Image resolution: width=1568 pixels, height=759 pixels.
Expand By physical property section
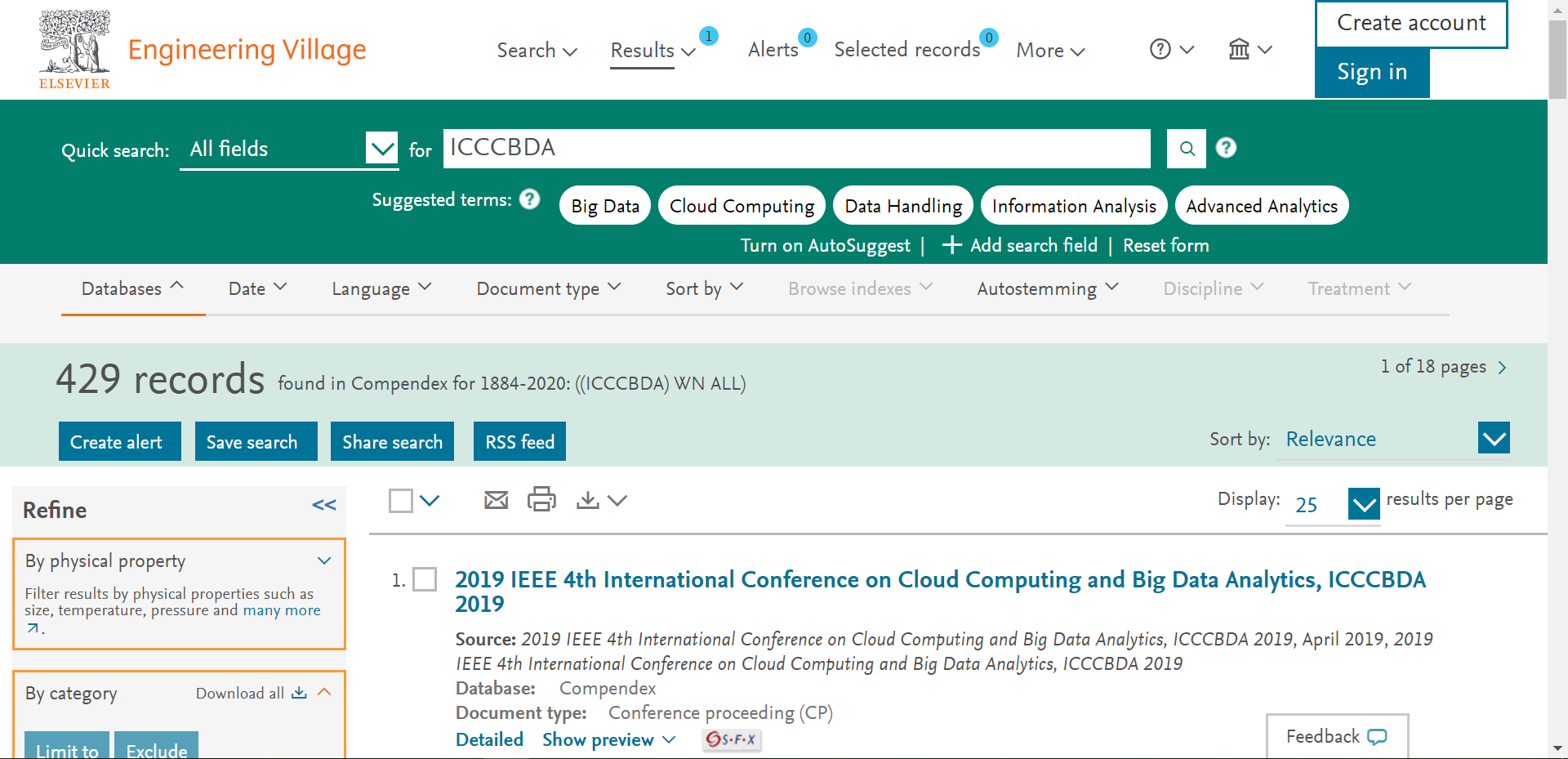tap(324, 560)
